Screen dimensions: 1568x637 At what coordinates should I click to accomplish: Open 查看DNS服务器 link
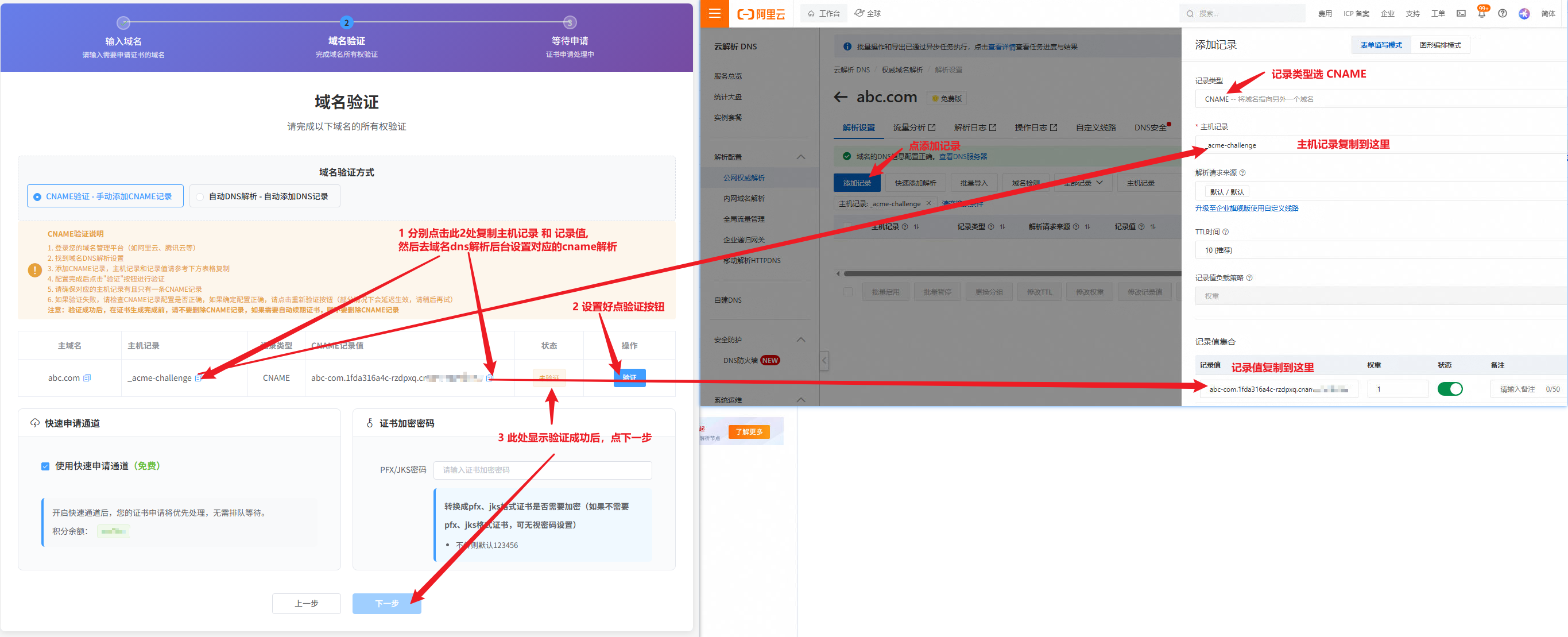pyautogui.click(x=962, y=156)
